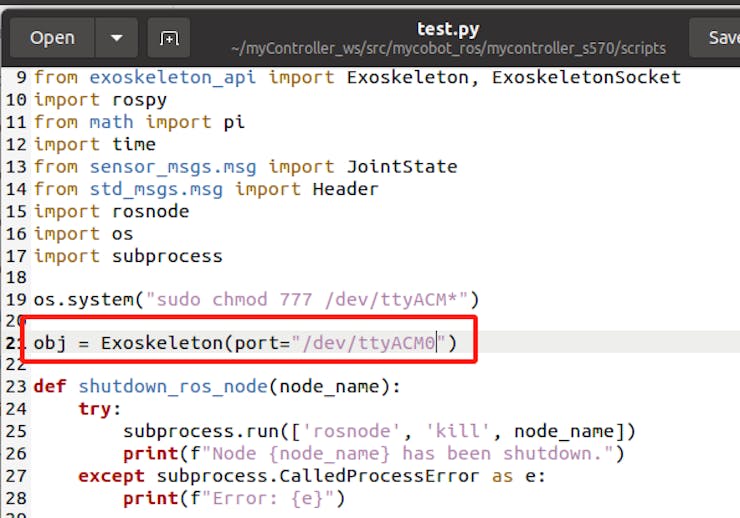Click the import subprocess line
Screen dimensions: 740x518
pos(128,255)
